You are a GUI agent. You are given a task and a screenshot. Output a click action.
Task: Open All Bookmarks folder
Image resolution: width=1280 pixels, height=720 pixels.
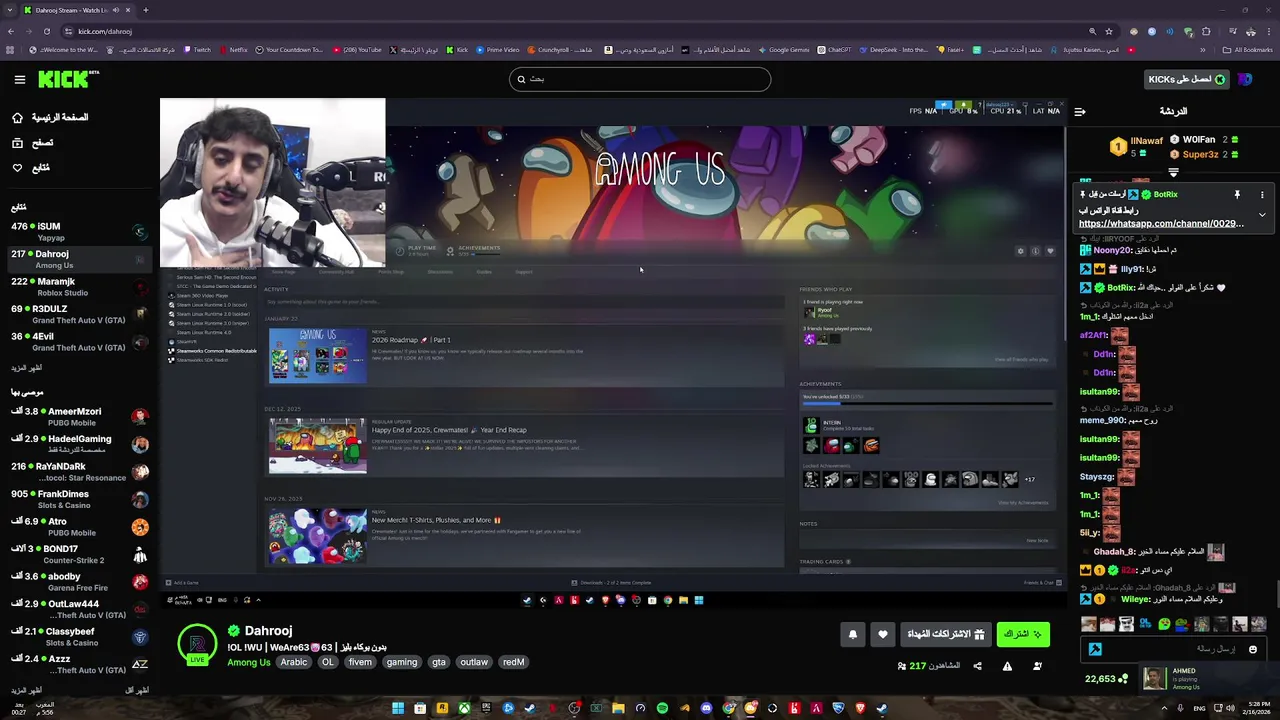pyautogui.click(x=1248, y=50)
